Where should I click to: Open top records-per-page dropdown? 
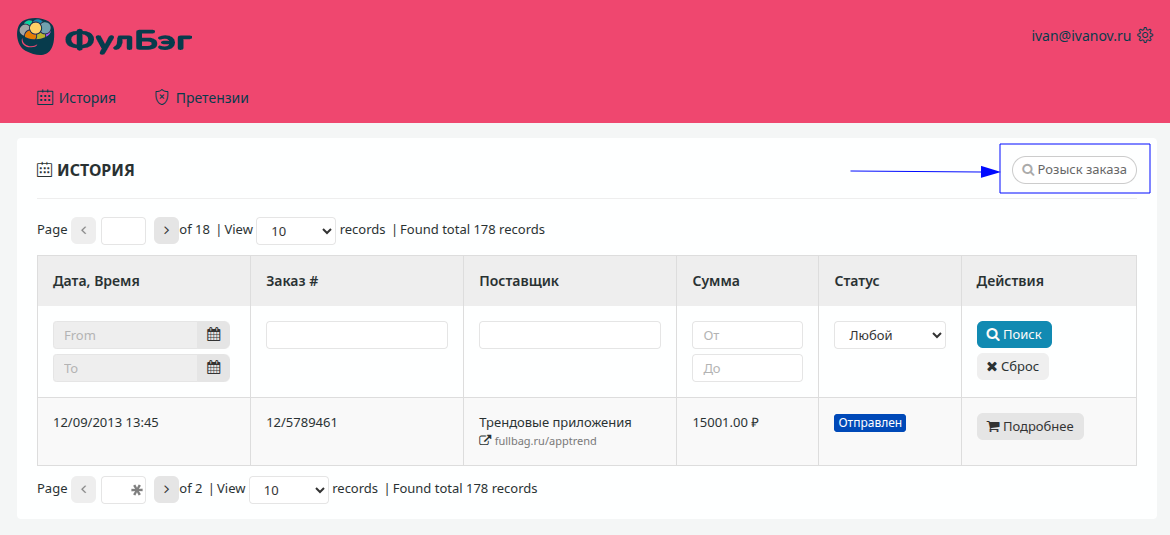pyautogui.click(x=296, y=231)
